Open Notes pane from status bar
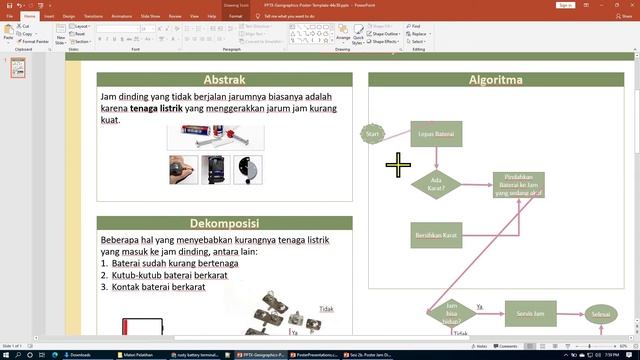 [x=479, y=346]
